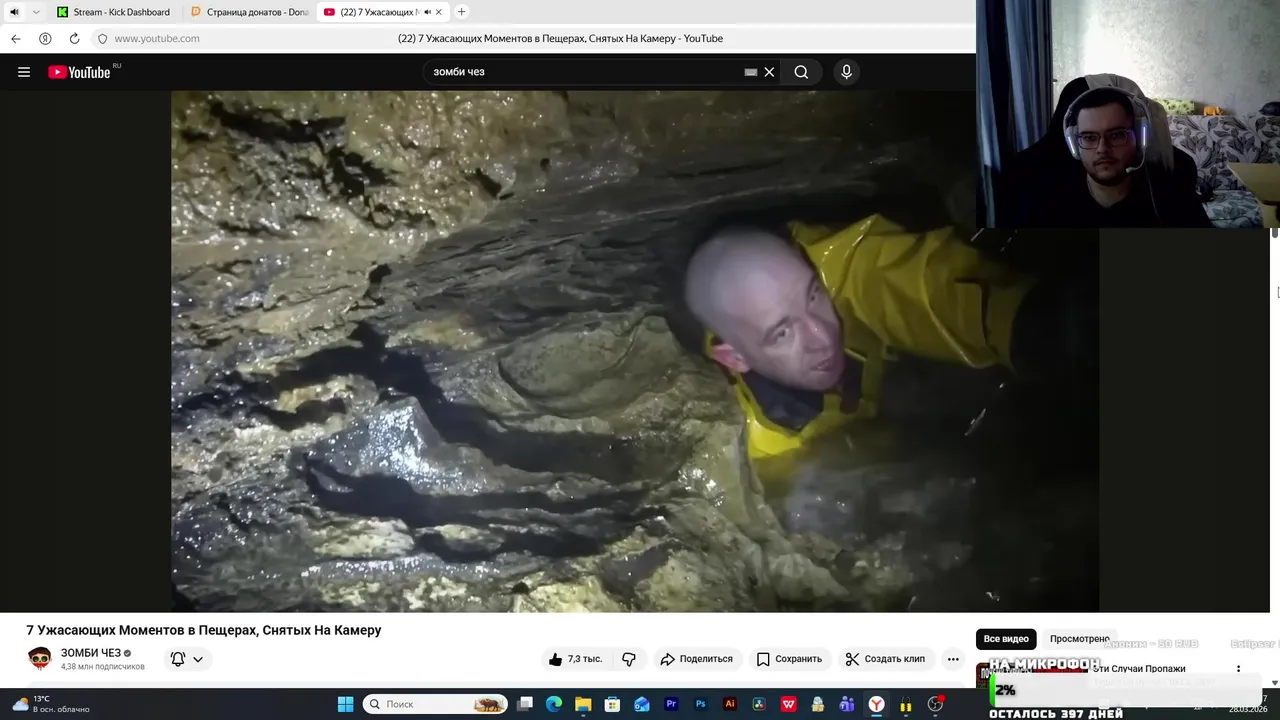1280x720 pixels.
Task: Open the ЗОМБИ ЧЕЗ channel name link
Action: pos(91,653)
